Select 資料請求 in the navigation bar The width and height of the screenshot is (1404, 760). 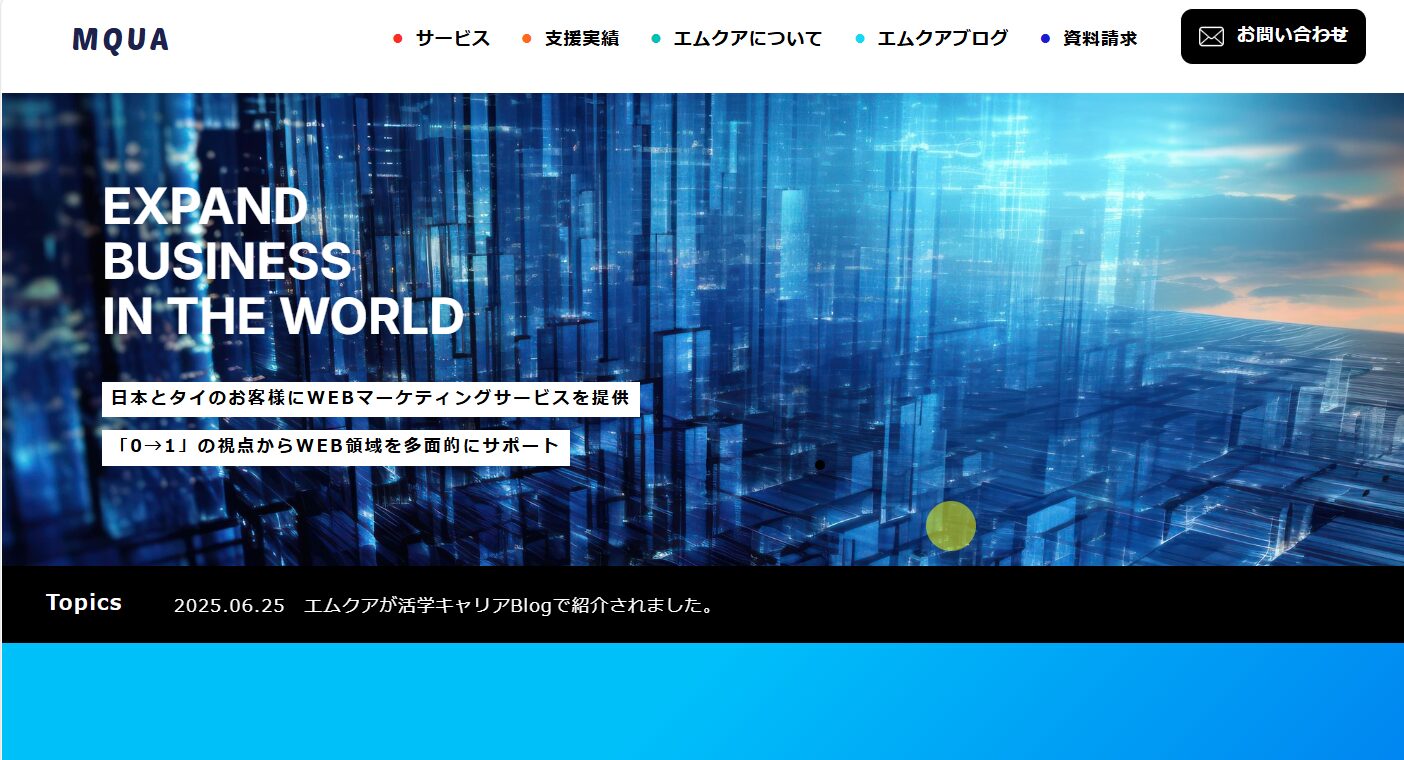click(1100, 39)
